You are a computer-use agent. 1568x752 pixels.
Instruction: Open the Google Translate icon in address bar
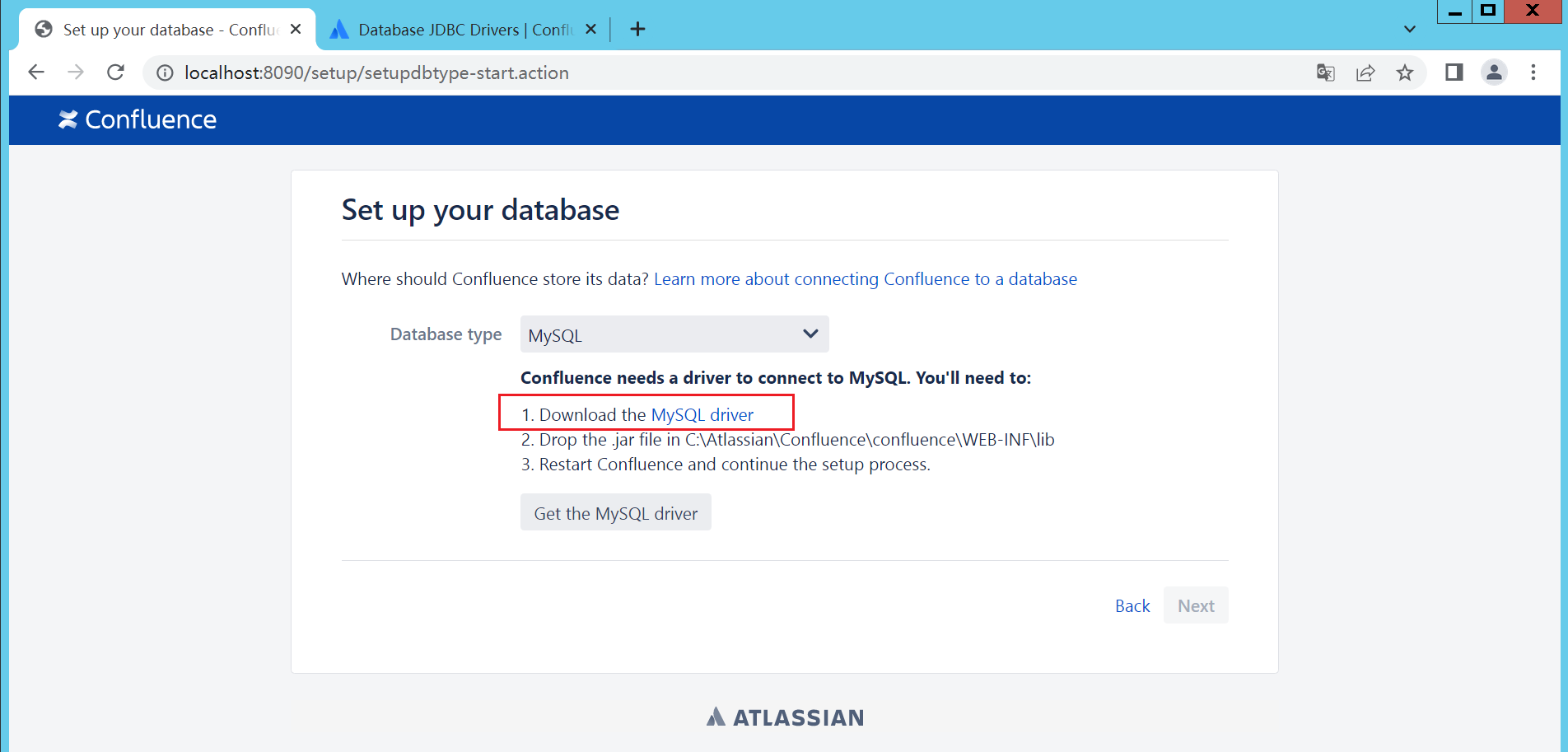1325,72
